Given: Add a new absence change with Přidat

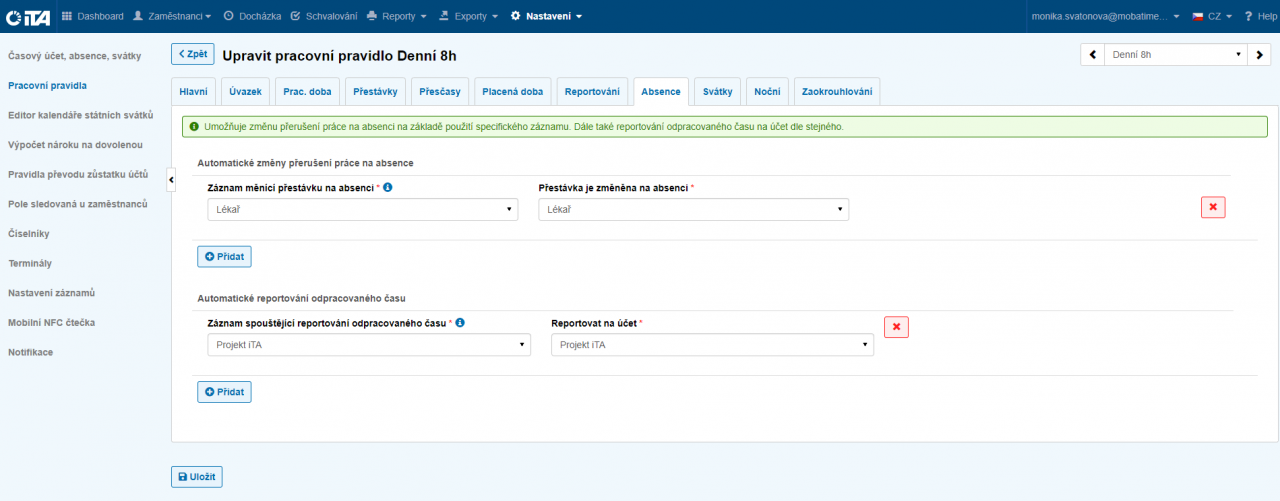Looking at the screenshot, I should [224, 256].
